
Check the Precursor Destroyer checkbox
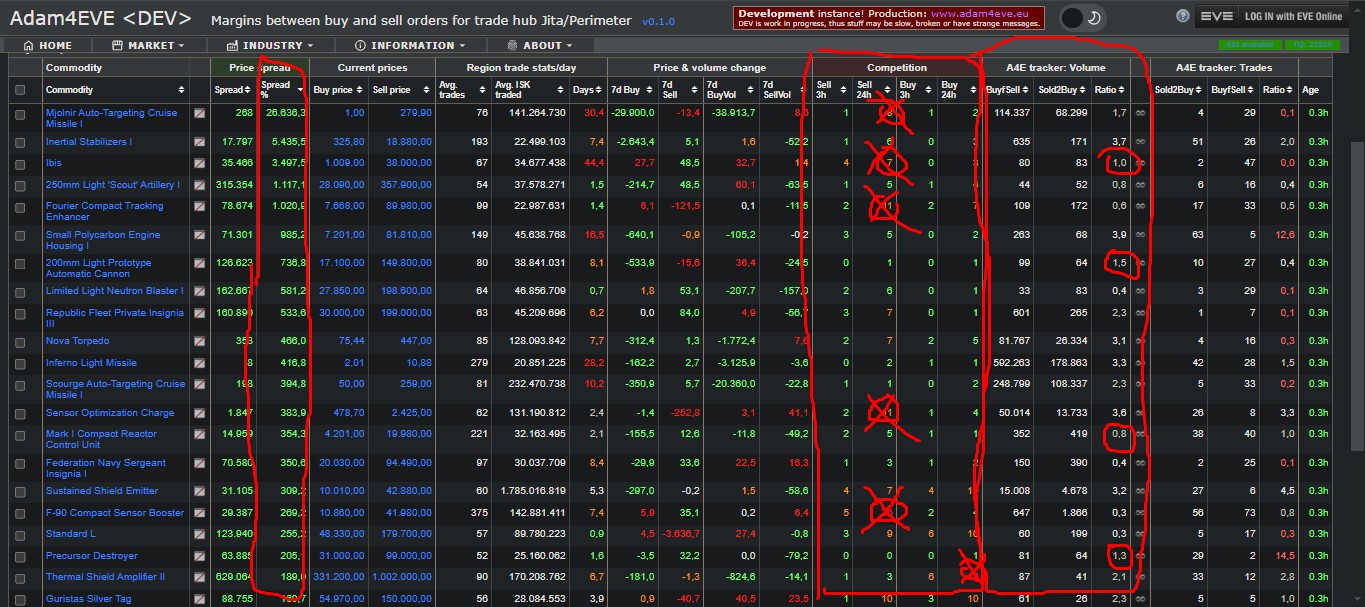(x=20, y=556)
